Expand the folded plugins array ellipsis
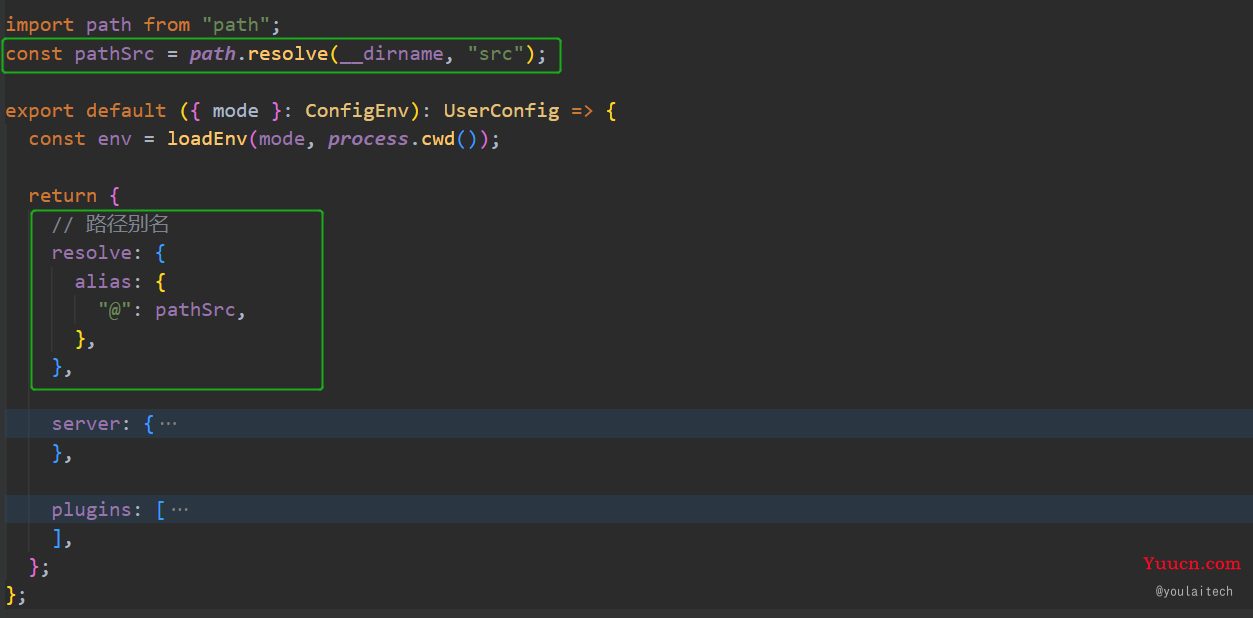Viewport: 1253px width, 618px height. (179, 510)
